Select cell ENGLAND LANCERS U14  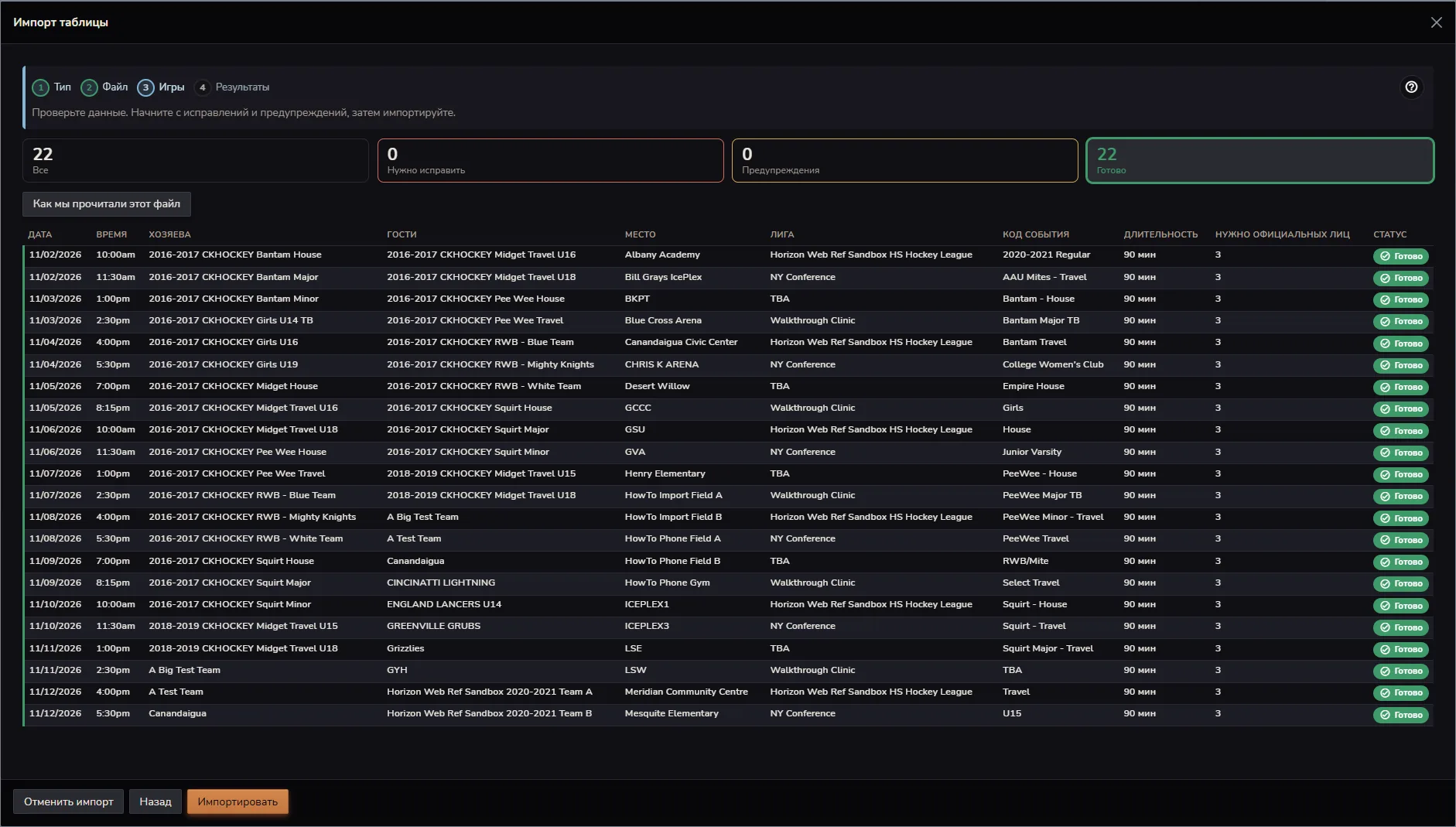click(444, 604)
